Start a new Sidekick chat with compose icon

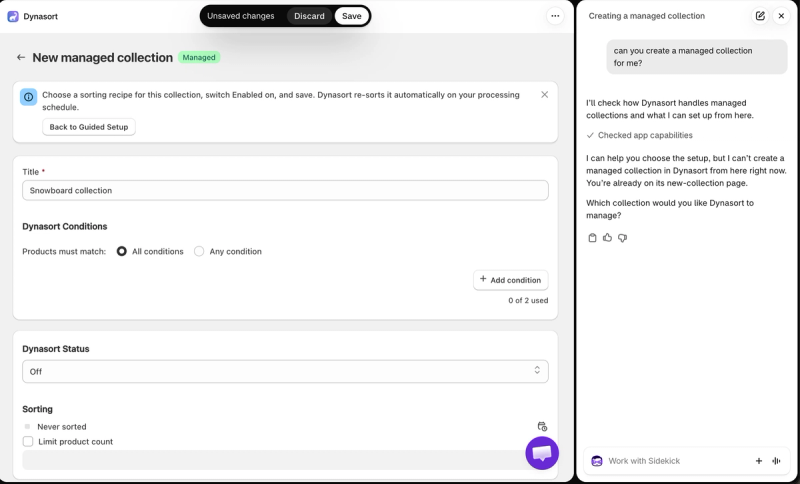pos(760,16)
